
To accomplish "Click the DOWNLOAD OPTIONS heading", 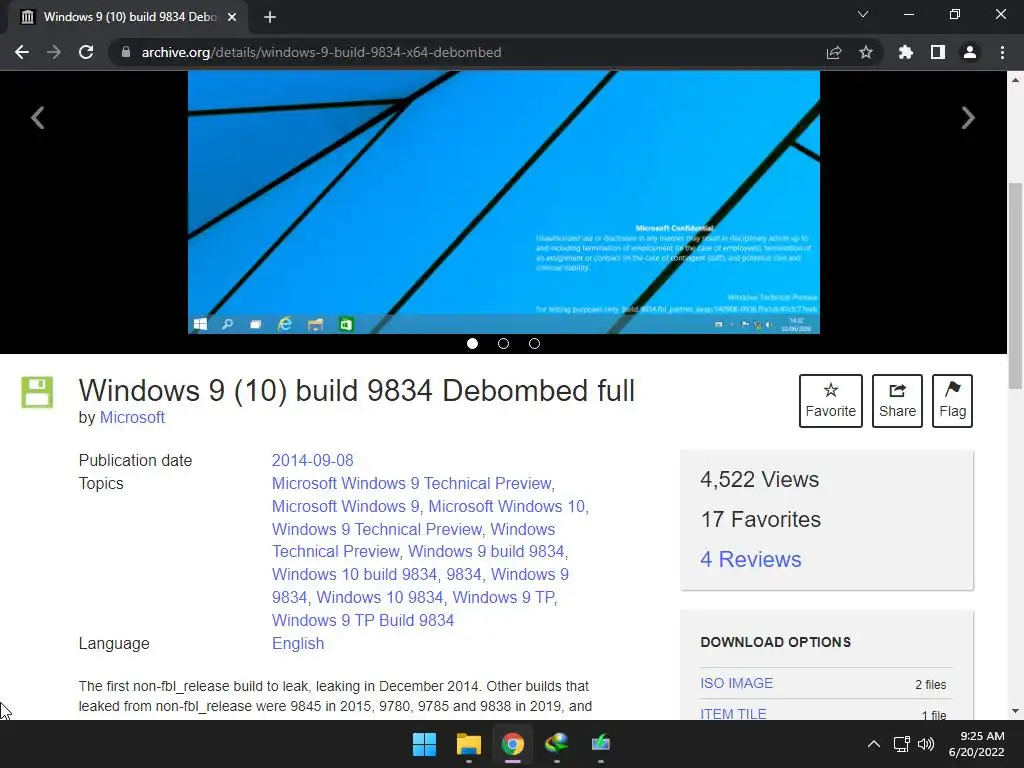I will click(x=775, y=642).
